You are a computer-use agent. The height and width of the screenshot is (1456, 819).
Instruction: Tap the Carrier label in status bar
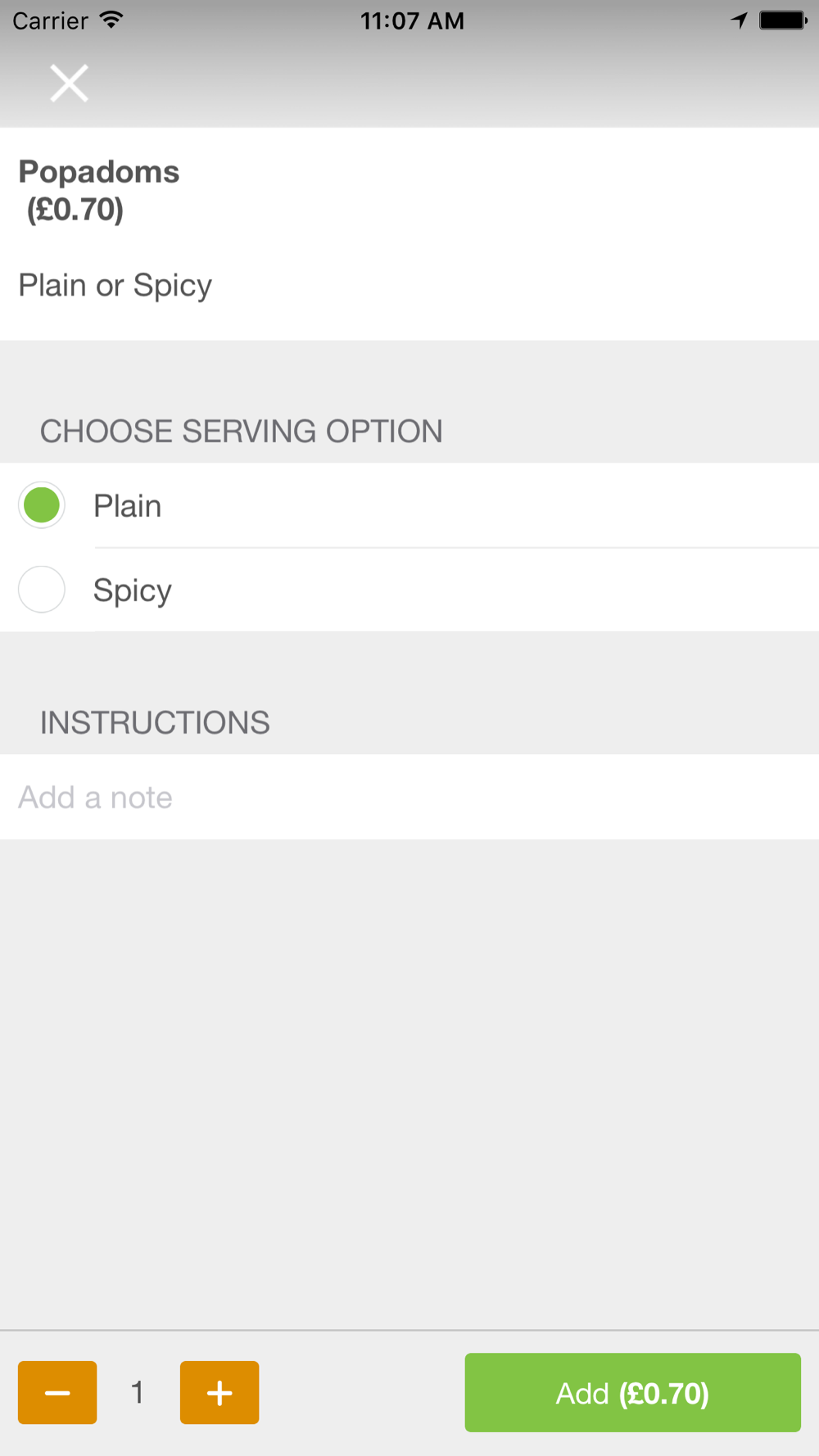50,20
